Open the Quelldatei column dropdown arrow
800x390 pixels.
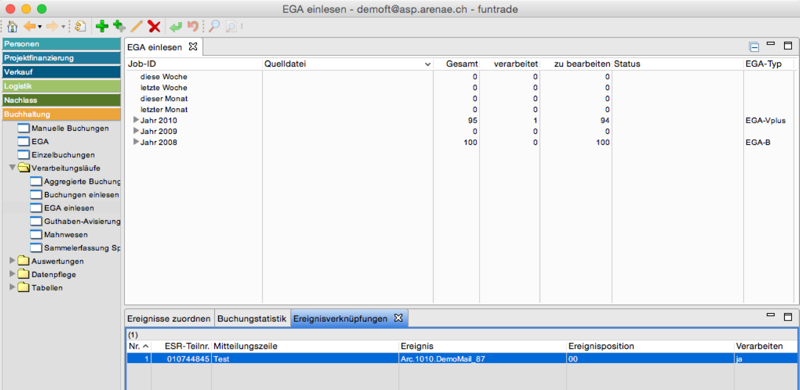(427, 64)
